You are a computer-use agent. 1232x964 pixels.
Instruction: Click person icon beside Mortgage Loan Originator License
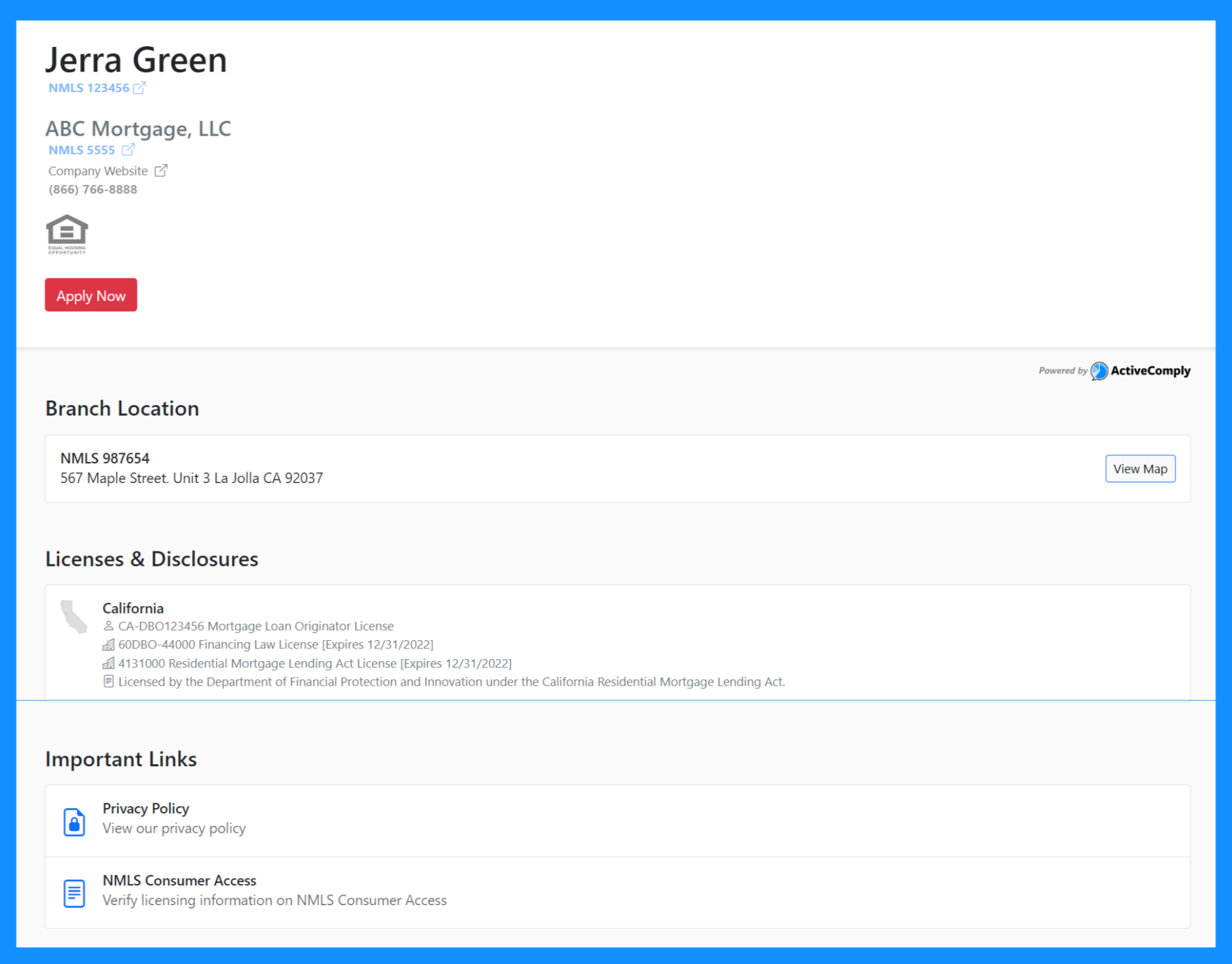click(108, 626)
